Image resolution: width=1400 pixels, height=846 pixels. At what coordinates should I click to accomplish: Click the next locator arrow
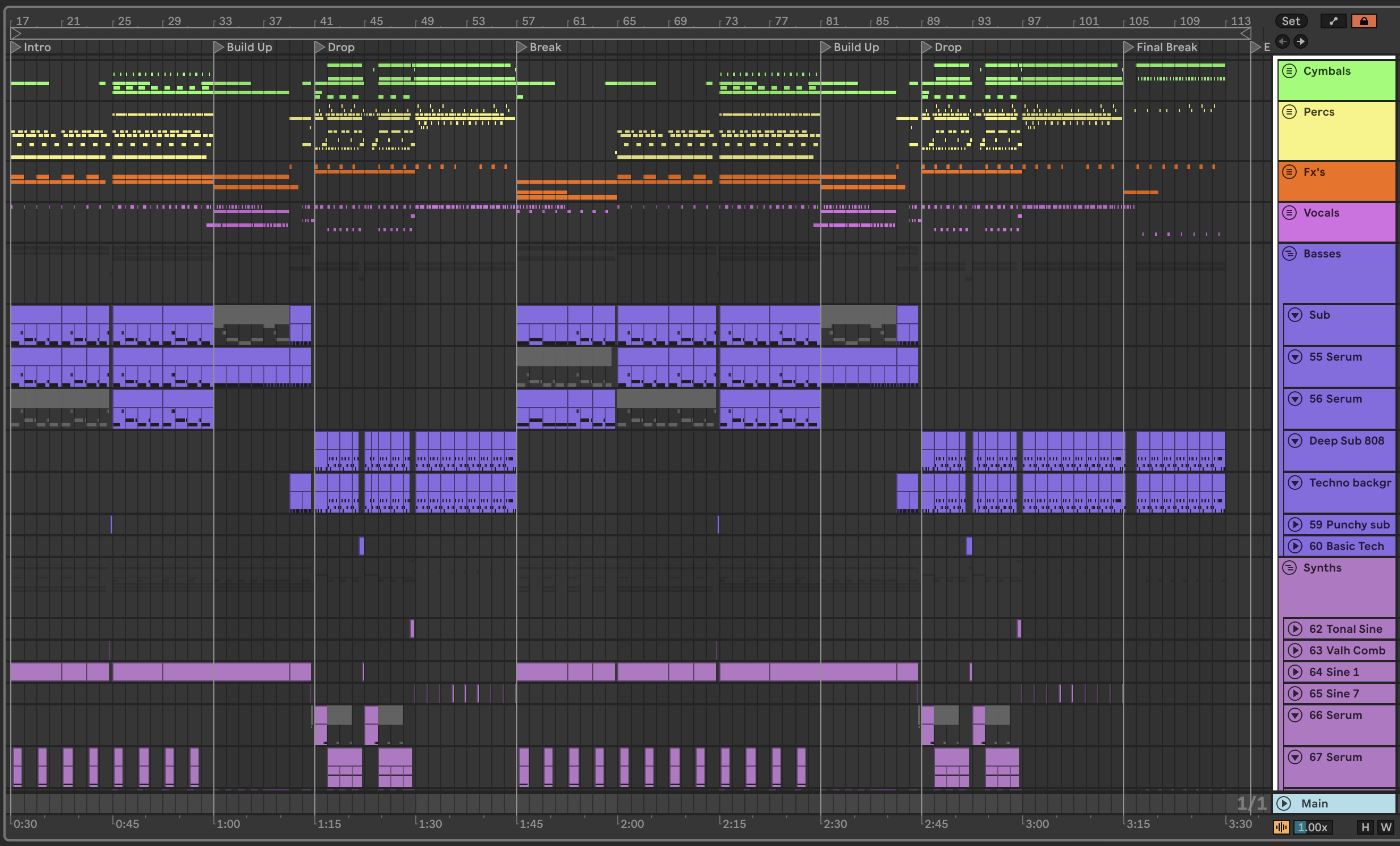point(1300,41)
